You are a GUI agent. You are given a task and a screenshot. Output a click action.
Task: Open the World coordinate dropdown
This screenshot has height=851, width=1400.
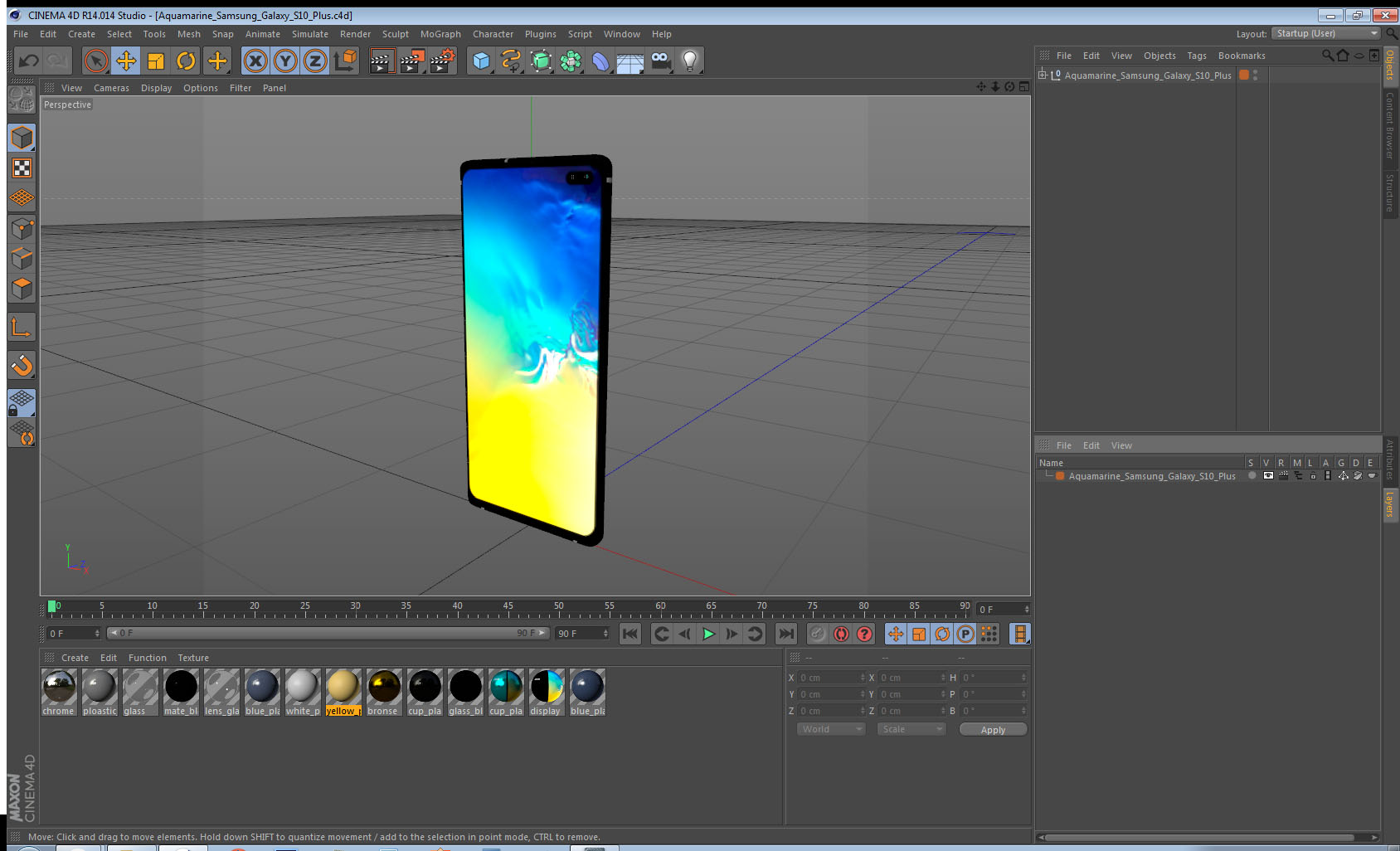point(831,729)
